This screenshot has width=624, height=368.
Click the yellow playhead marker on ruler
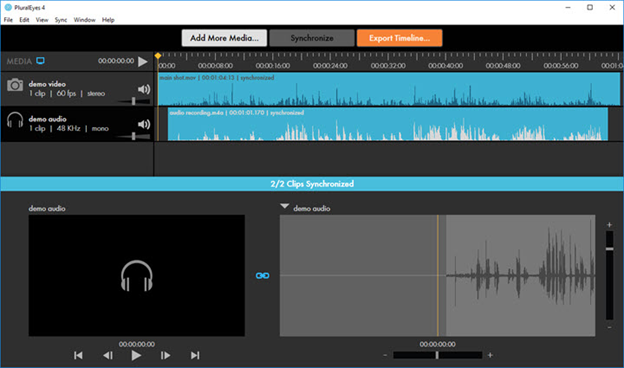tap(158, 56)
